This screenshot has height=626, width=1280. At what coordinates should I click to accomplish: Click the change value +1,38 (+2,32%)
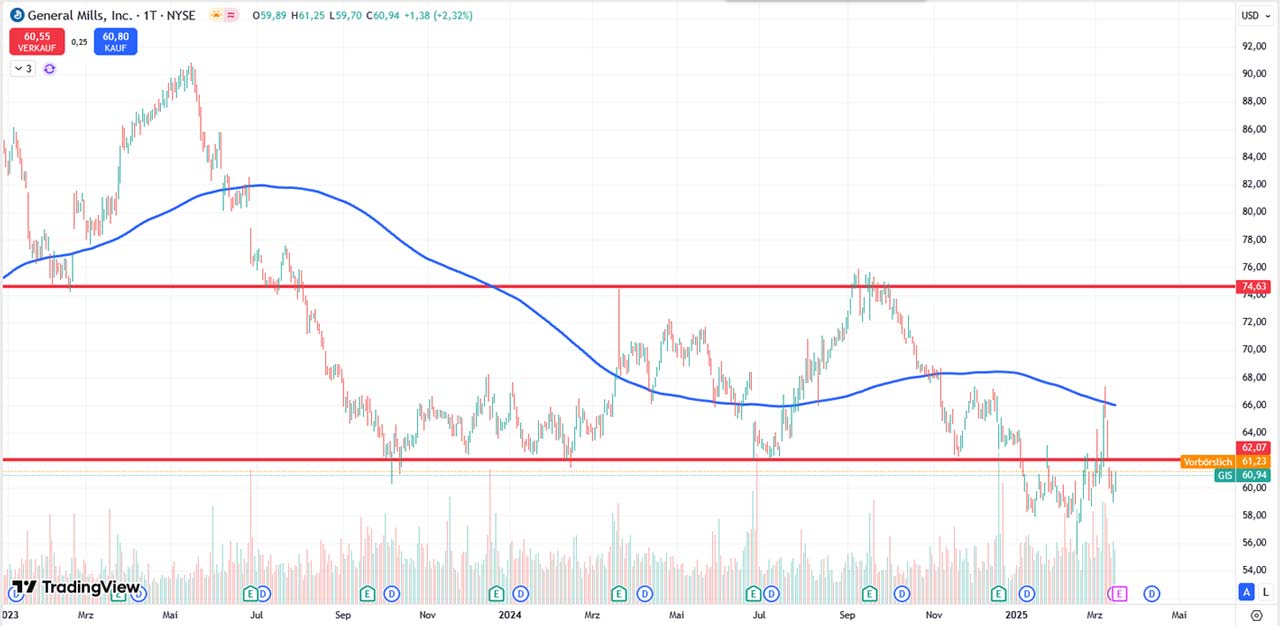[x=437, y=15]
